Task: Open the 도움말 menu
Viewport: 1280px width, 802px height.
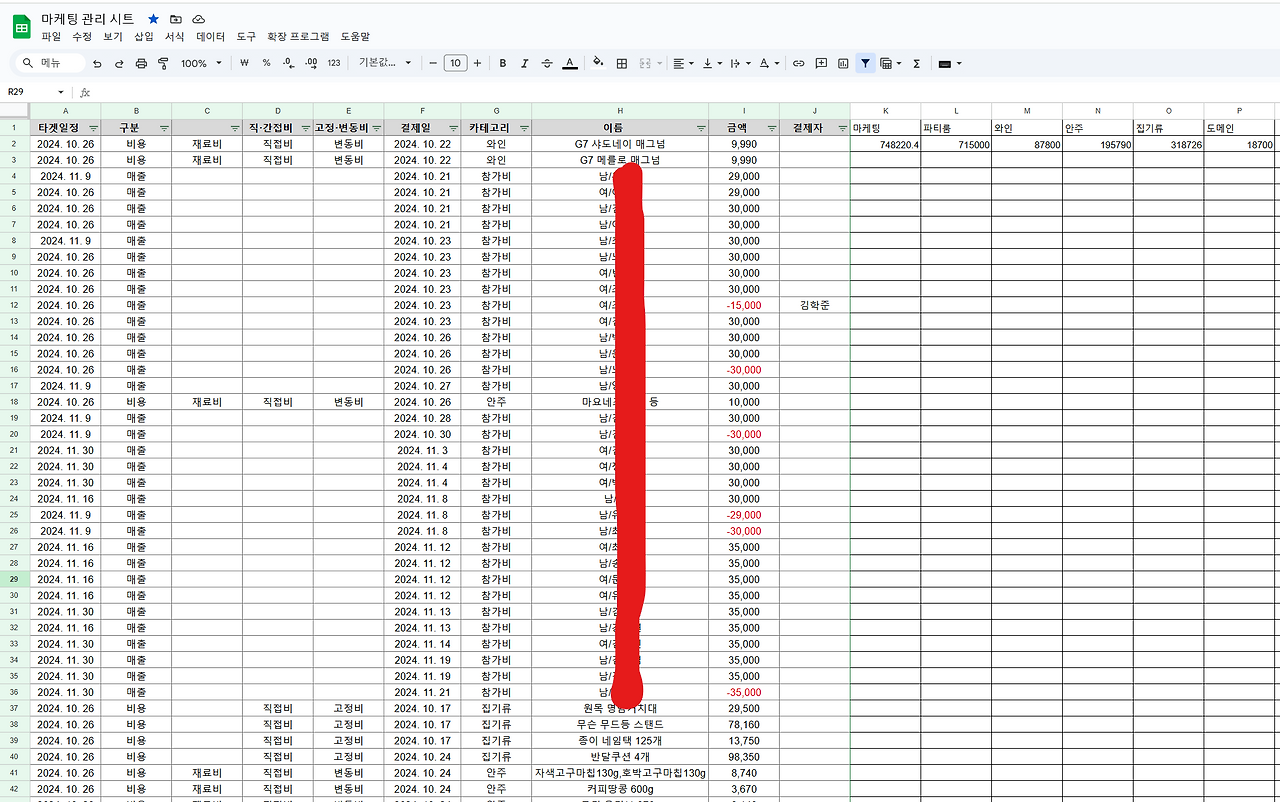Action: (x=355, y=36)
